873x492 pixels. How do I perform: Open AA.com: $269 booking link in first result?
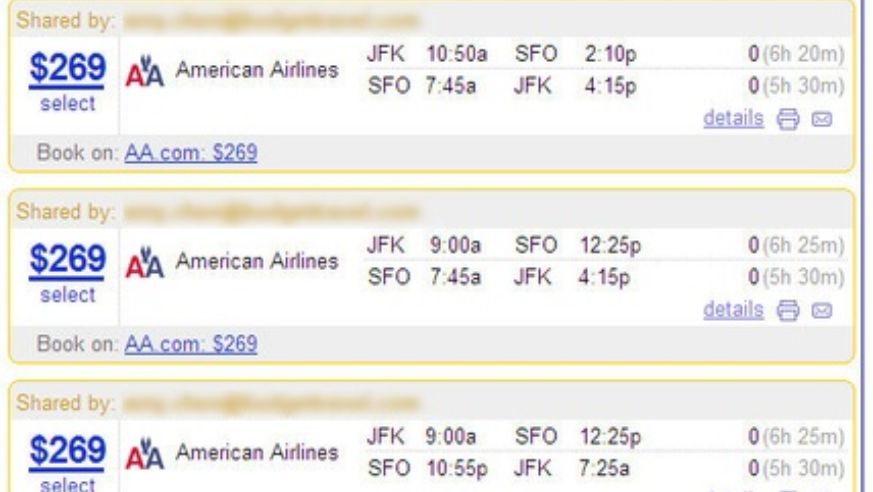(191, 152)
